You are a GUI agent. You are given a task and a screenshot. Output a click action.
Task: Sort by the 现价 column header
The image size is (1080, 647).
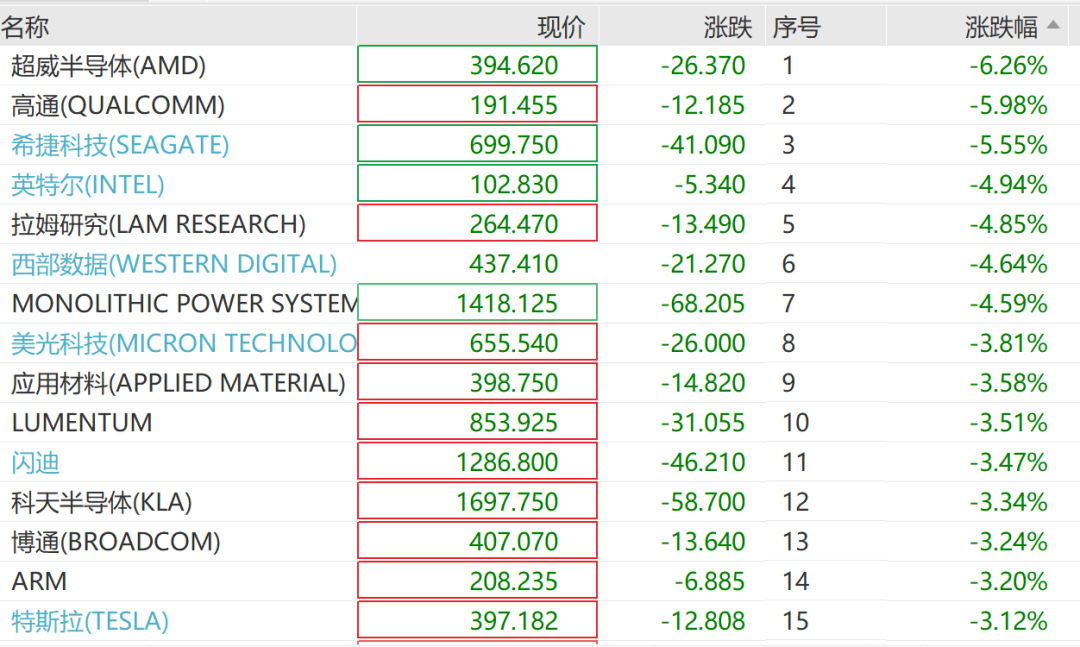(561, 27)
